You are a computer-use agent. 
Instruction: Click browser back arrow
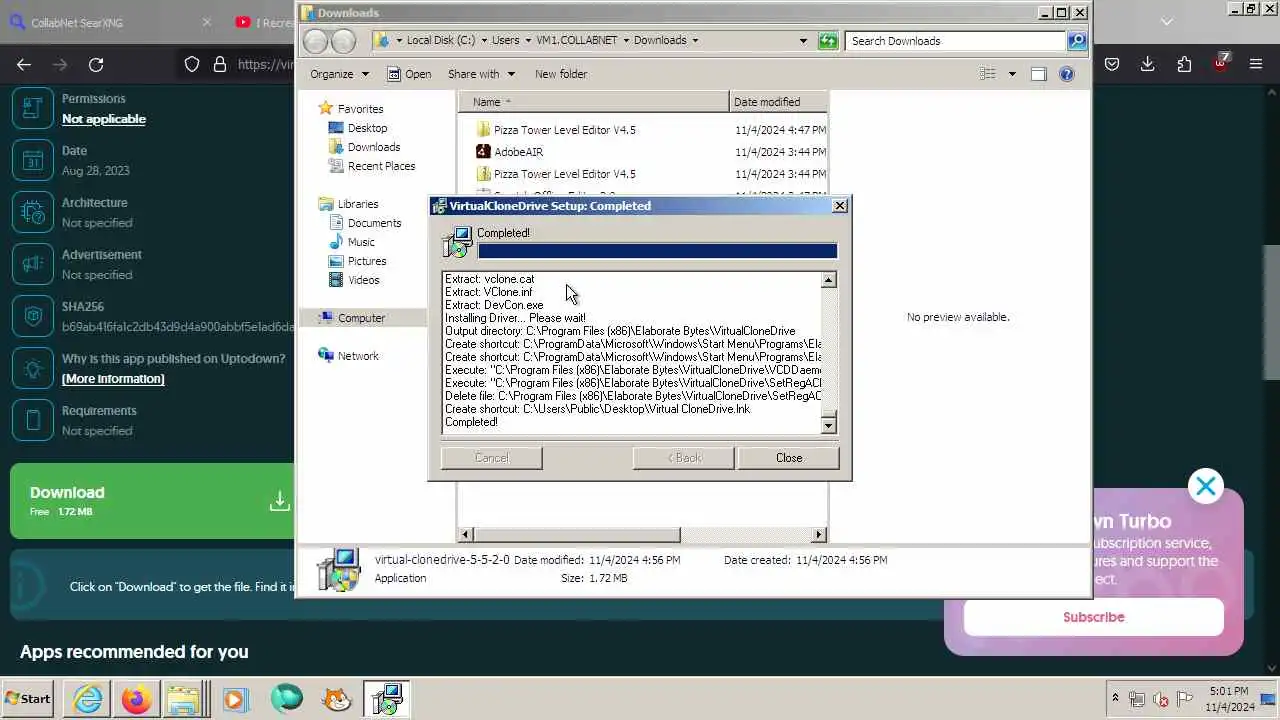coord(24,64)
